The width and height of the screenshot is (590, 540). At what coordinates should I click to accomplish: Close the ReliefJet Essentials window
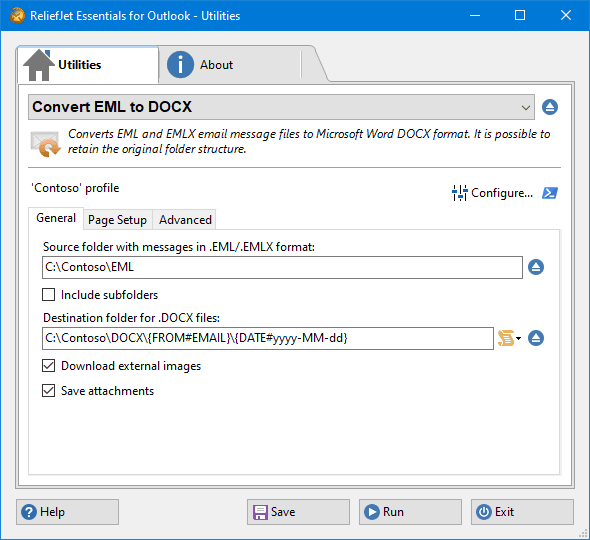point(566,15)
